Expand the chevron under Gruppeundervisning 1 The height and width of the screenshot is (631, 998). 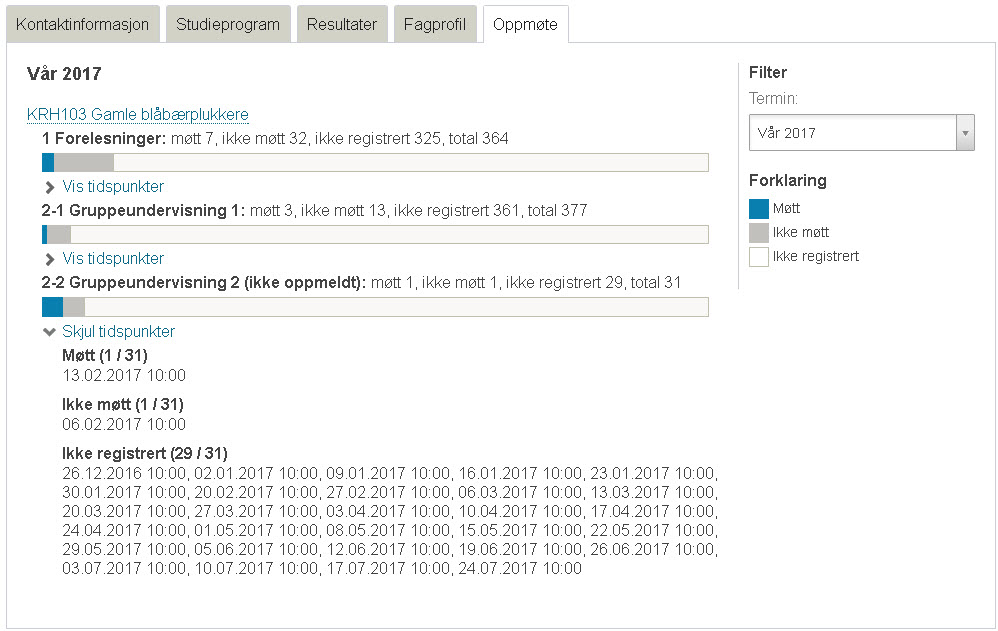50,259
